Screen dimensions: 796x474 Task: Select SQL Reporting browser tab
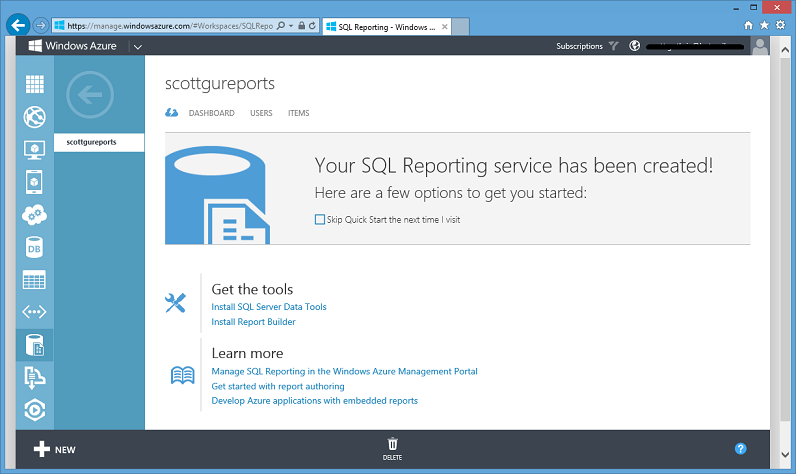[x=386, y=27]
